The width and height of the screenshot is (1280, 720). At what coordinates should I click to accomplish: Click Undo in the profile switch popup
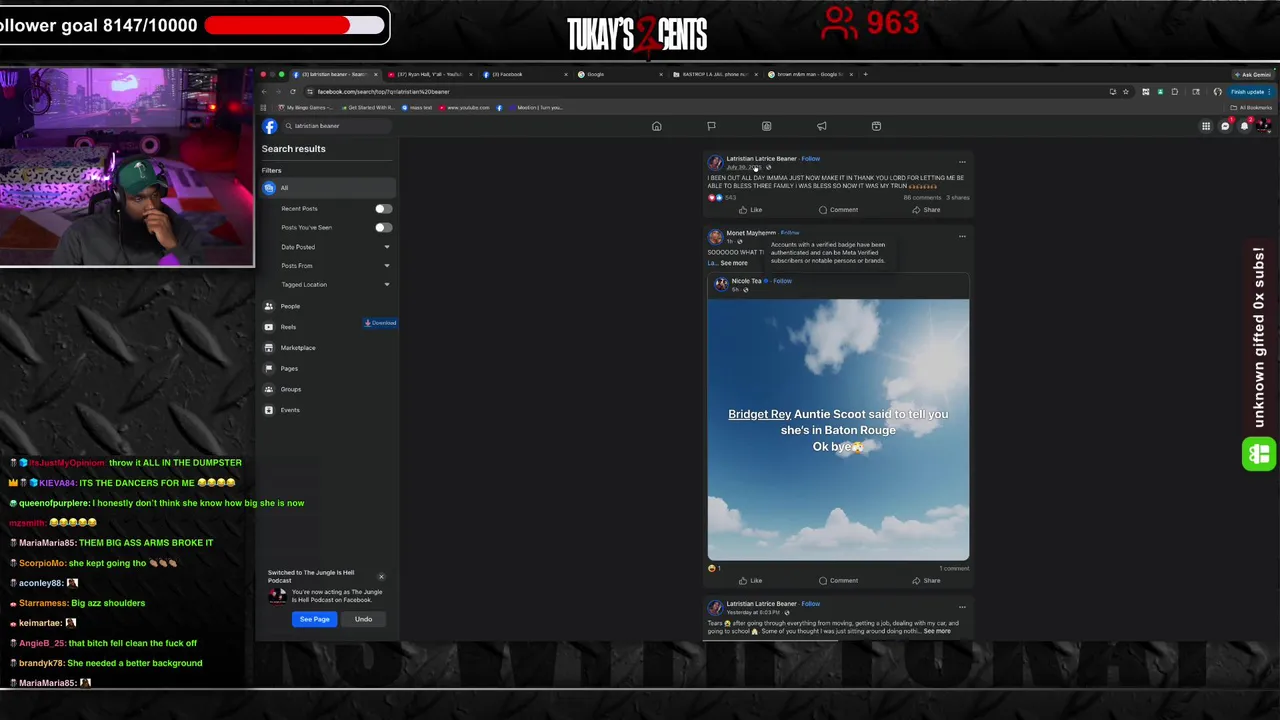(x=363, y=619)
